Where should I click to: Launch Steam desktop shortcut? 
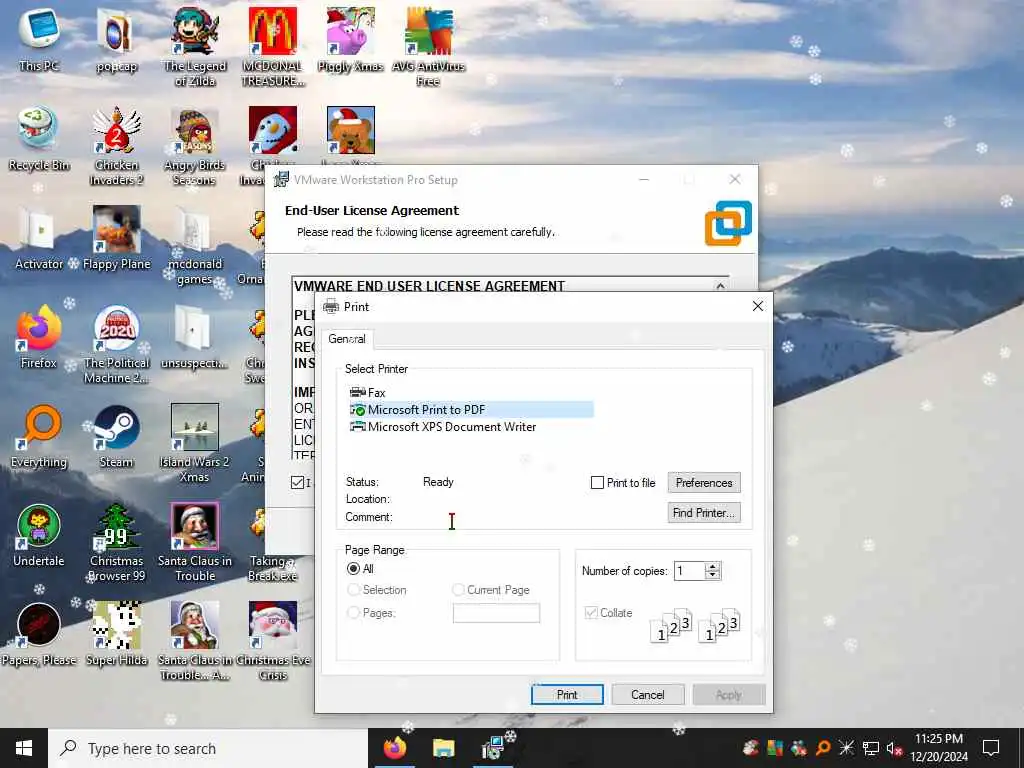(x=116, y=436)
